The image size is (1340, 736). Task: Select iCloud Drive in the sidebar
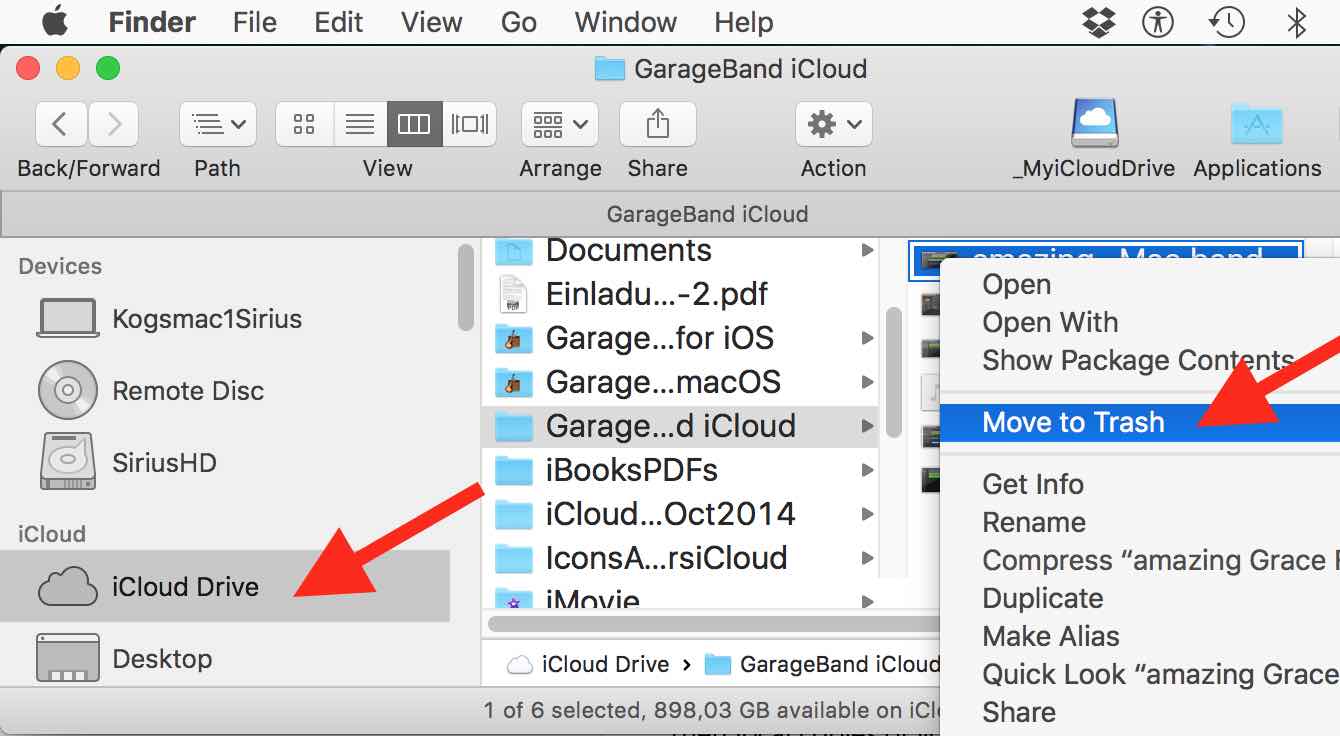click(225, 586)
